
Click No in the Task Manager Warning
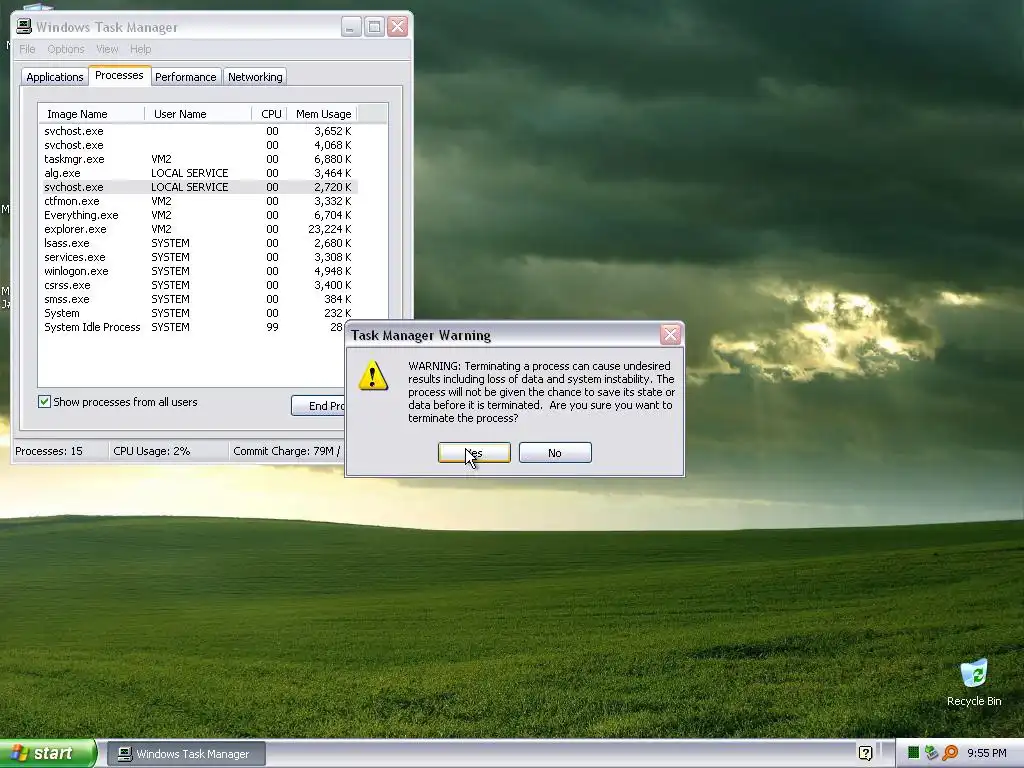point(555,453)
